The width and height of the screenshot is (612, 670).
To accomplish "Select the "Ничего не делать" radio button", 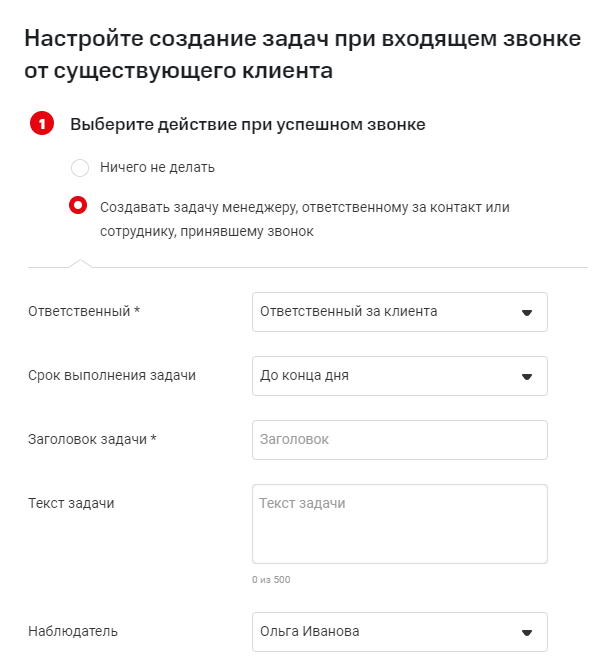I will [79, 168].
